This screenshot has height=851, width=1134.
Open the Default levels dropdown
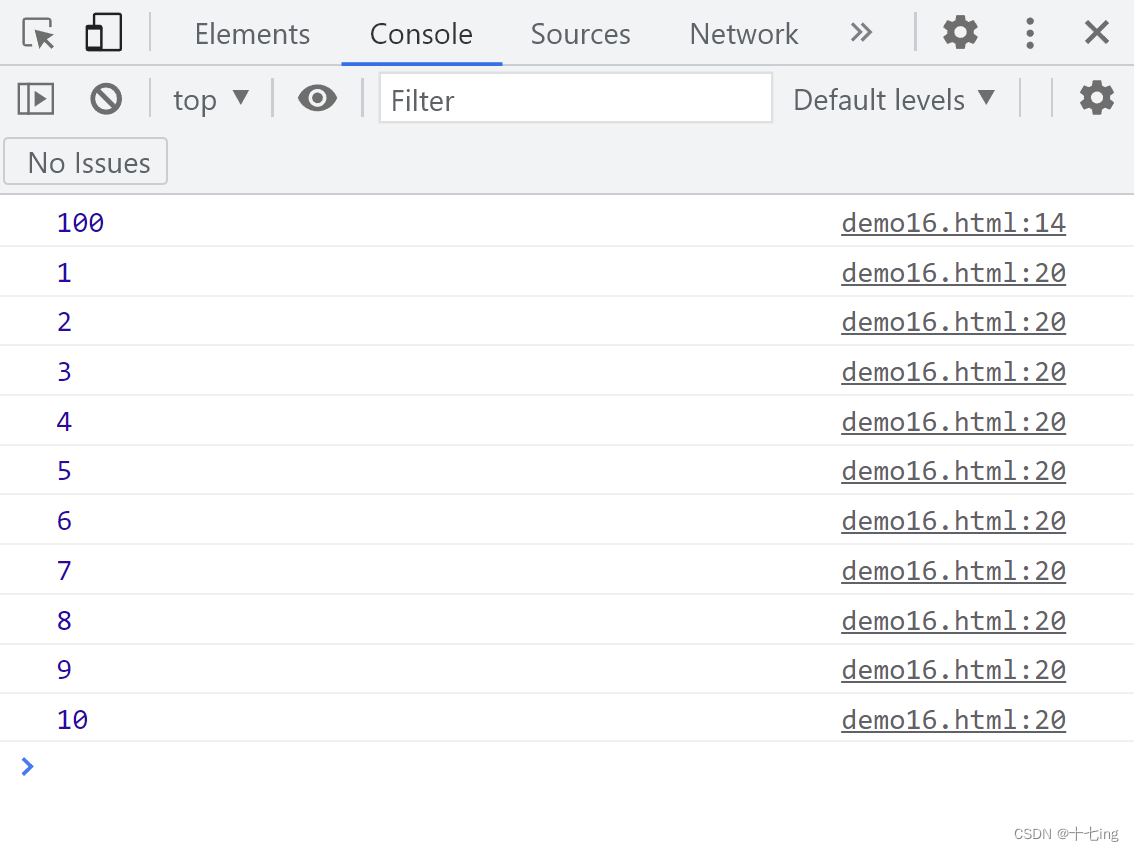894,99
